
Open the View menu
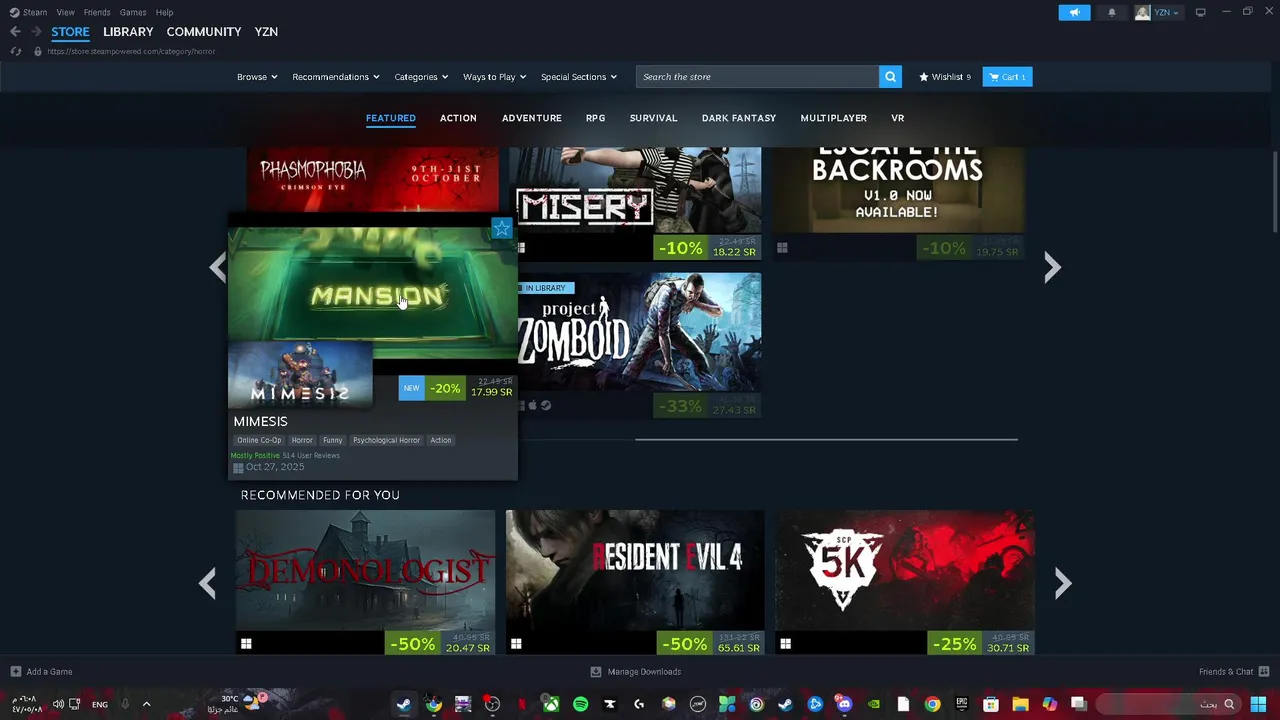tap(66, 12)
